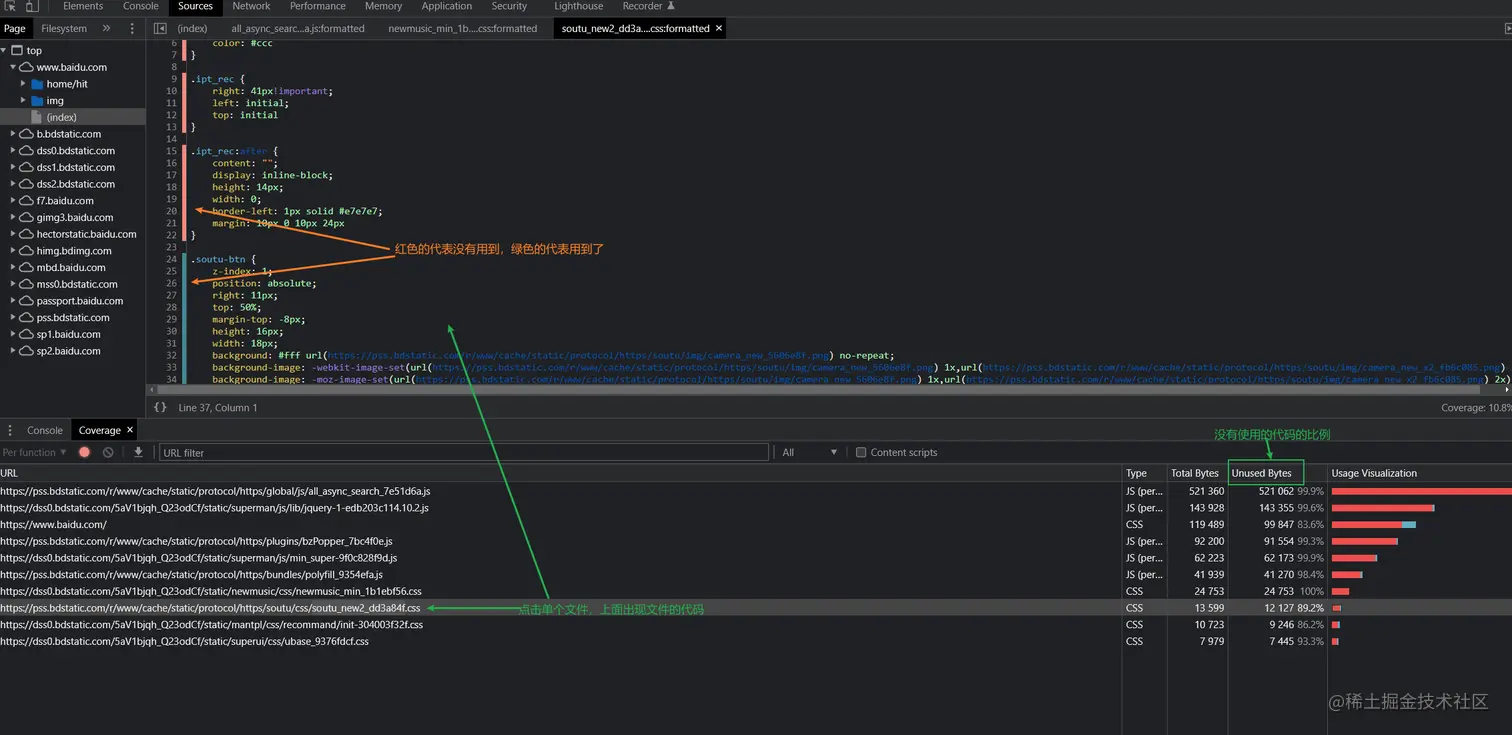Select the top frame icon

(x=16, y=50)
